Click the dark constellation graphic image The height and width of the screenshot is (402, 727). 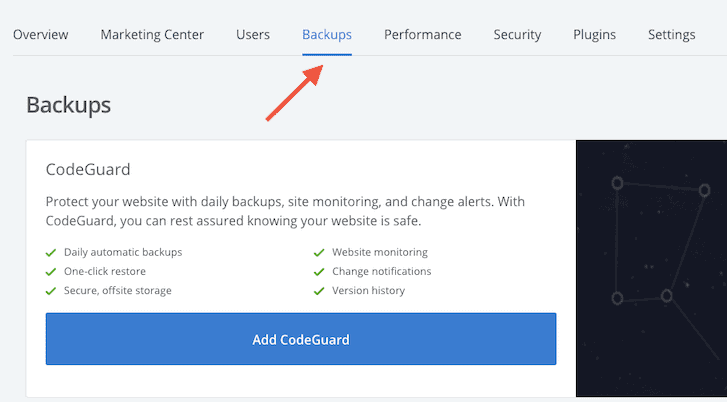651,268
